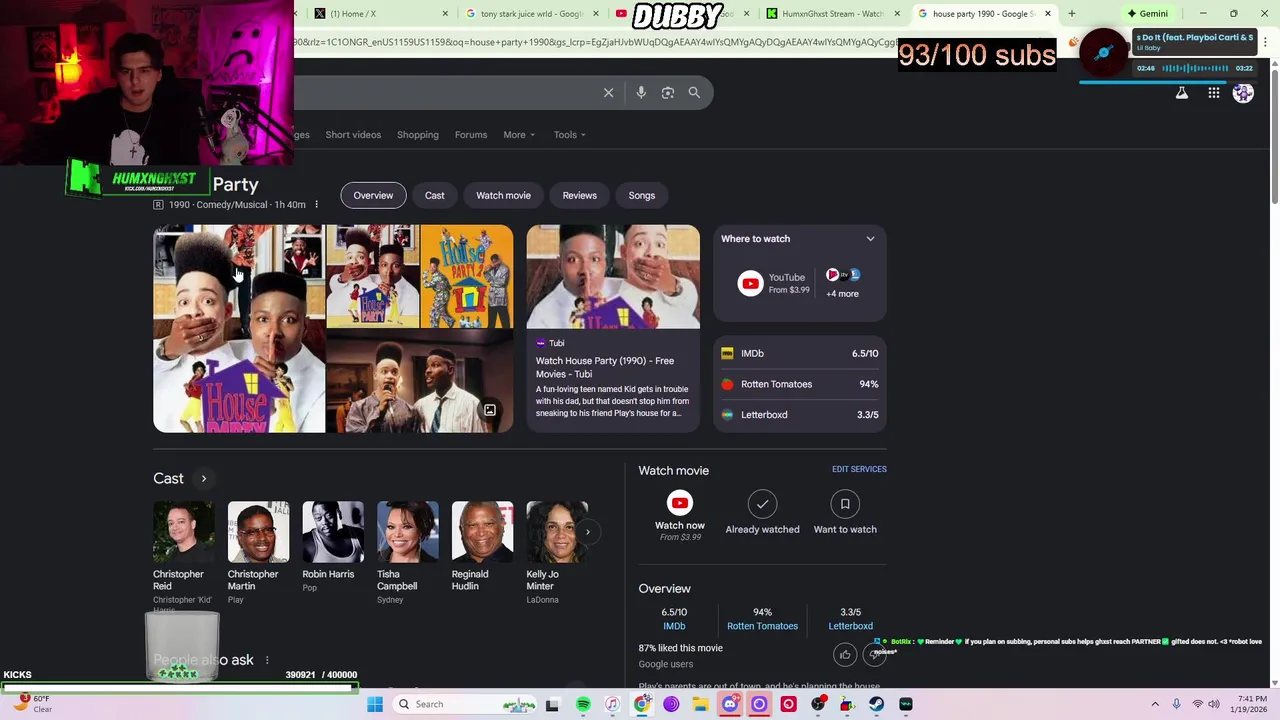
Task: Open Kelly Jo Minter cast card
Action: click(x=557, y=553)
